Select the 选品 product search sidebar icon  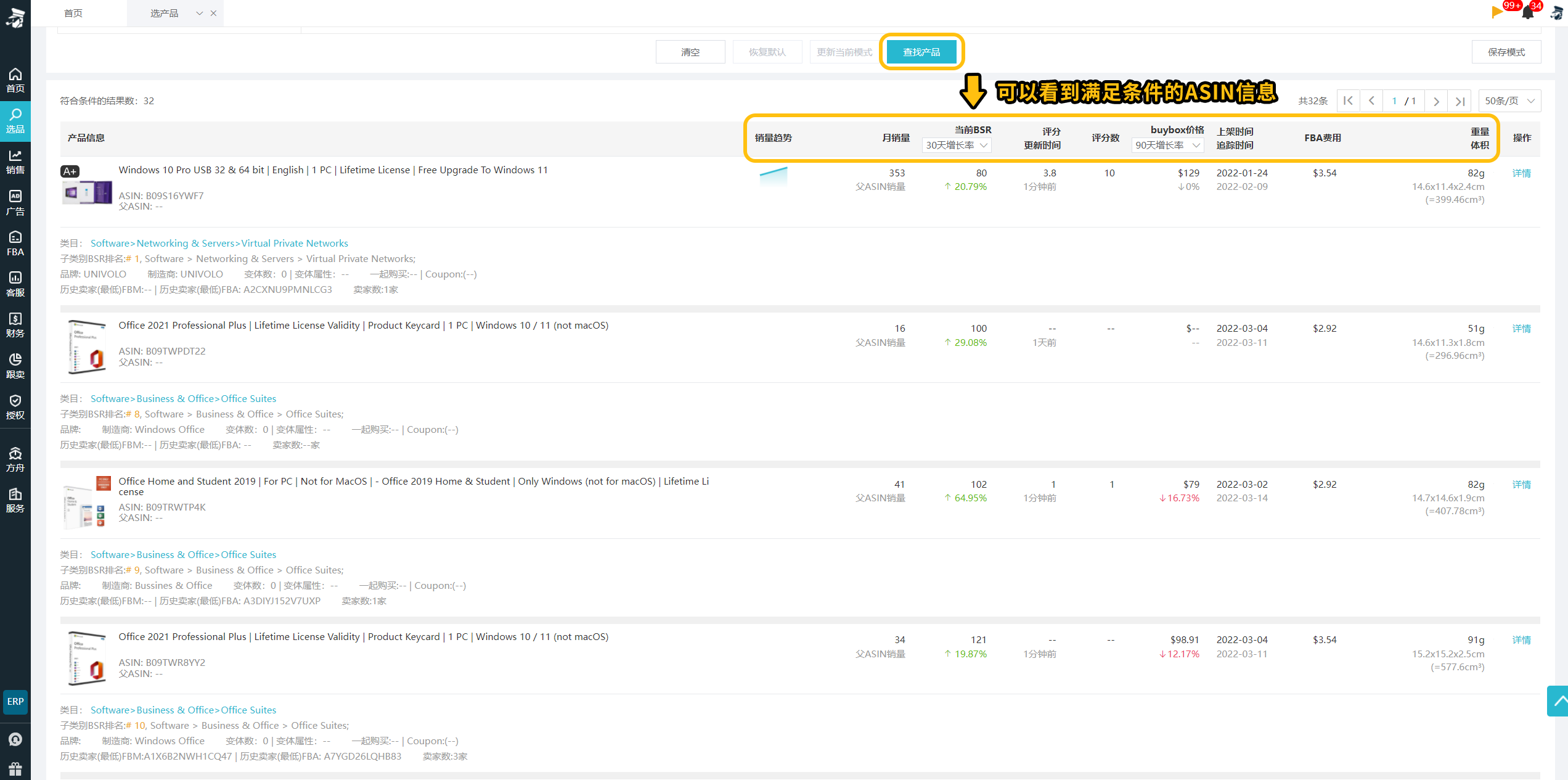point(15,121)
